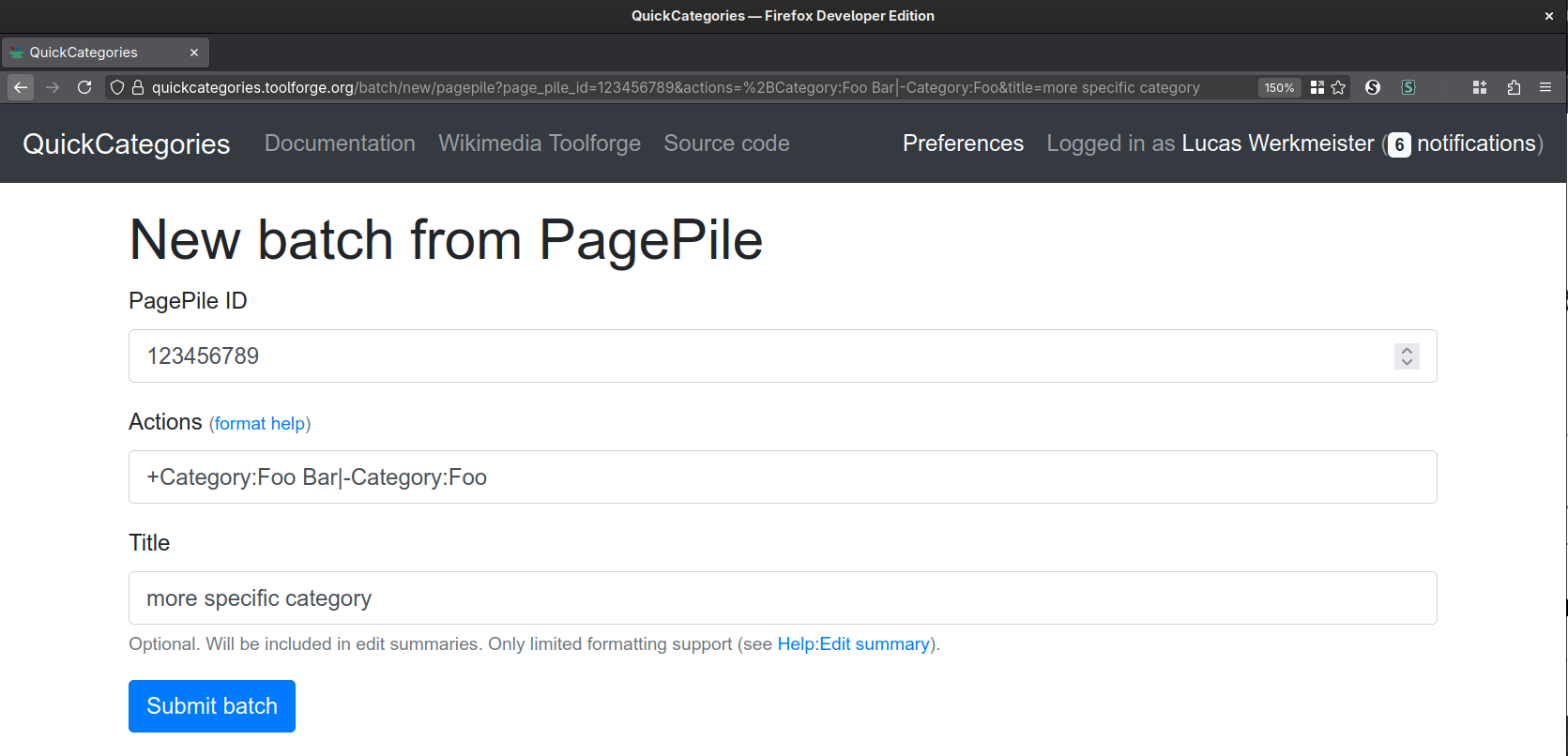Reset the 150% zoom level indicator
This screenshot has height=756, width=1568.
1279,87
